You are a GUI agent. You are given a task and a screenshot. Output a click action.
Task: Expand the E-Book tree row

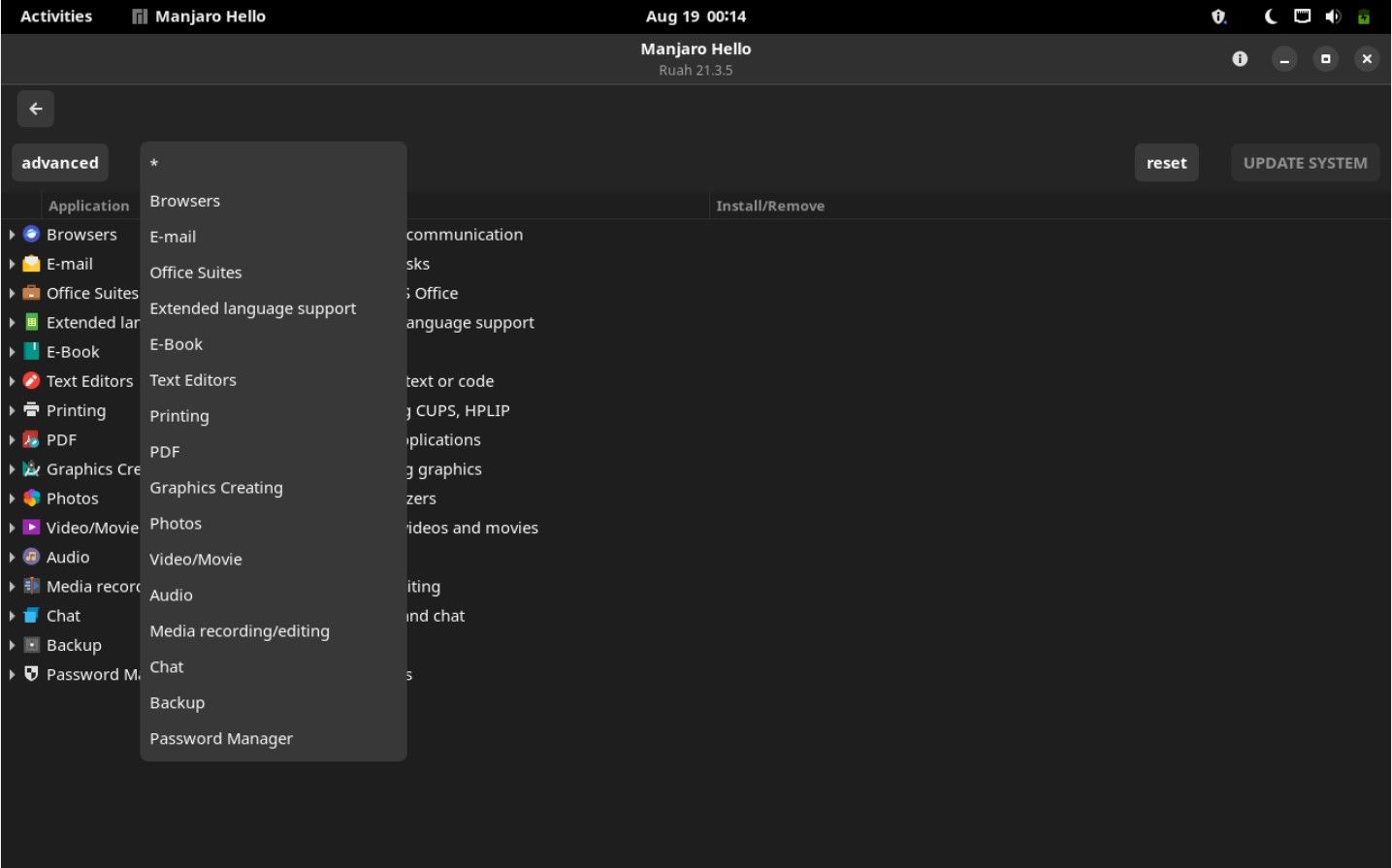12,352
